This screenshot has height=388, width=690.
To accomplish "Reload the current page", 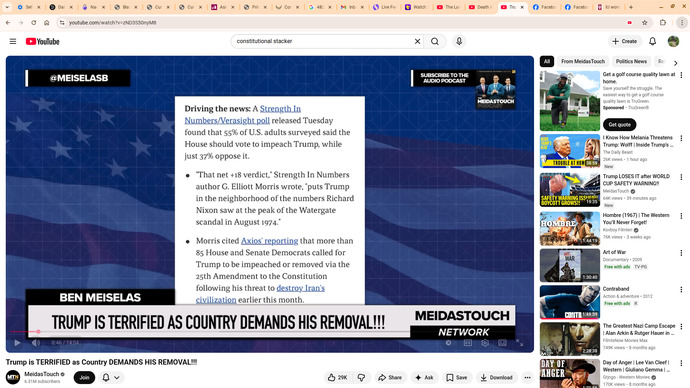I will 33,22.
